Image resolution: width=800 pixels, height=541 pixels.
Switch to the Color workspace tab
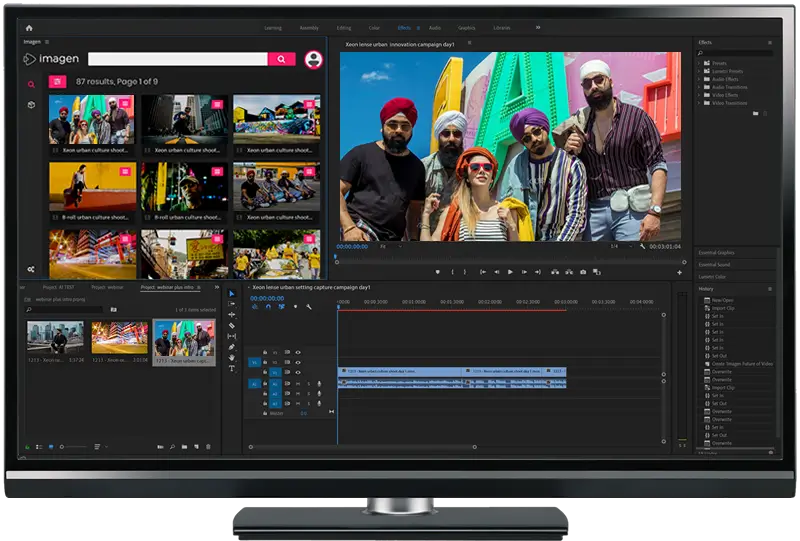tap(374, 27)
